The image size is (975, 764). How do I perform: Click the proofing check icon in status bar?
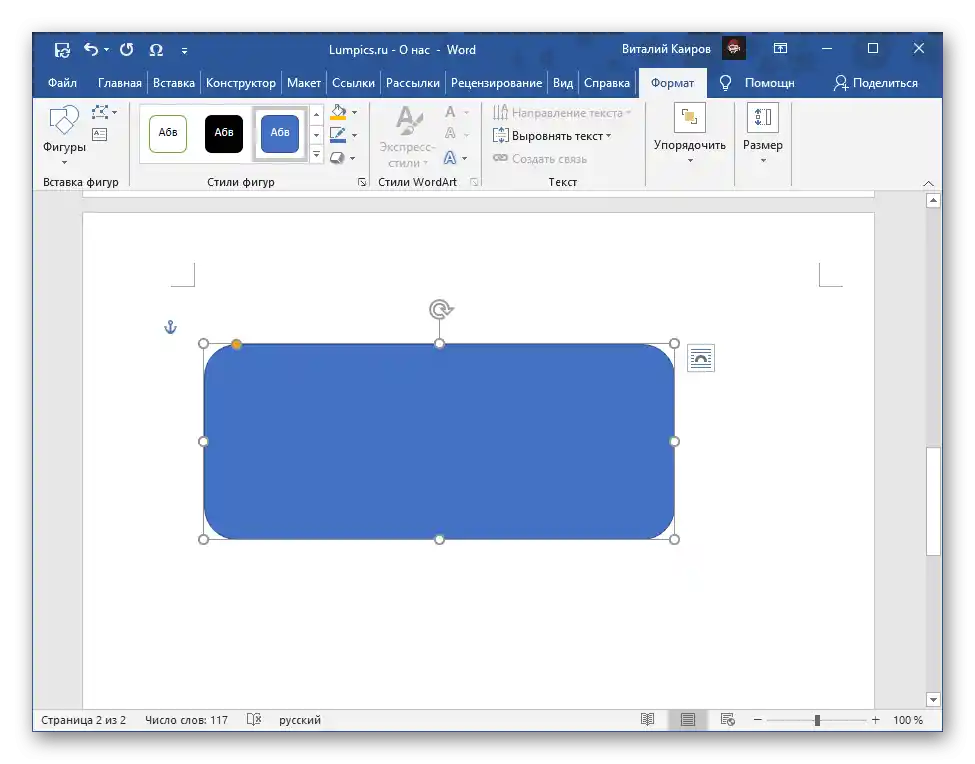(x=254, y=720)
